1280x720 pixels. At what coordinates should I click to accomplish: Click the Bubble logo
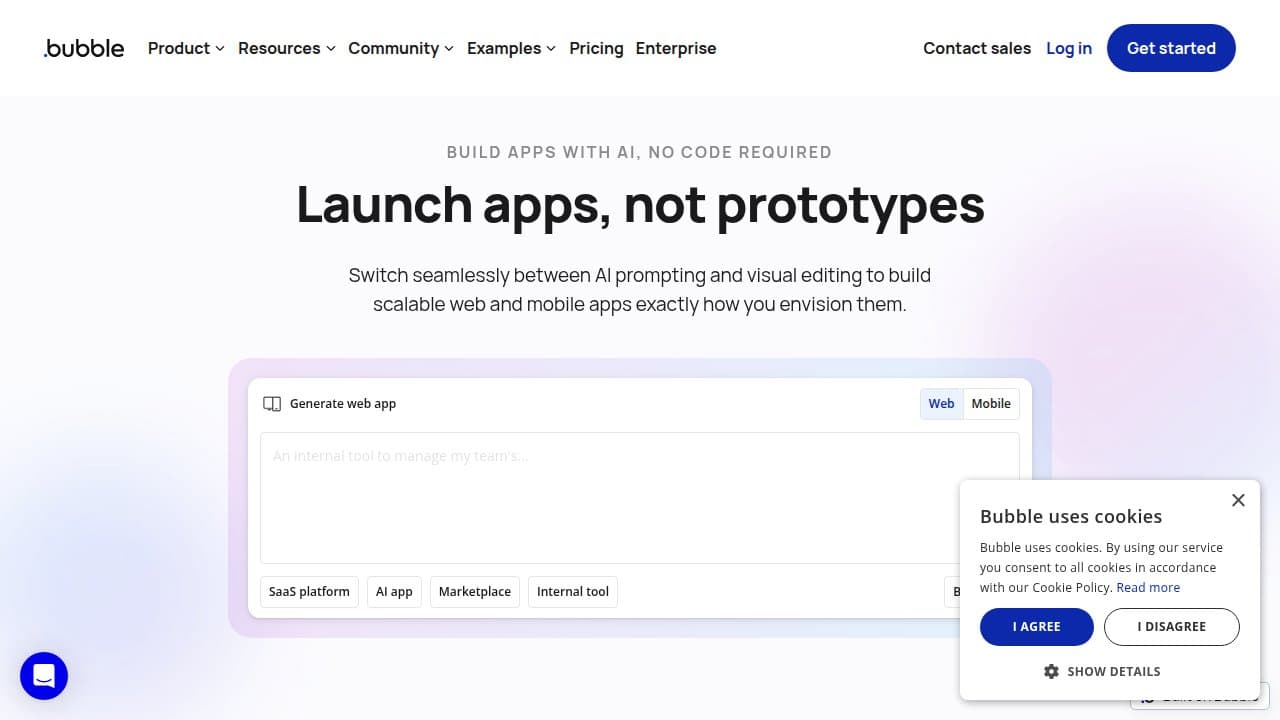tap(84, 48)
